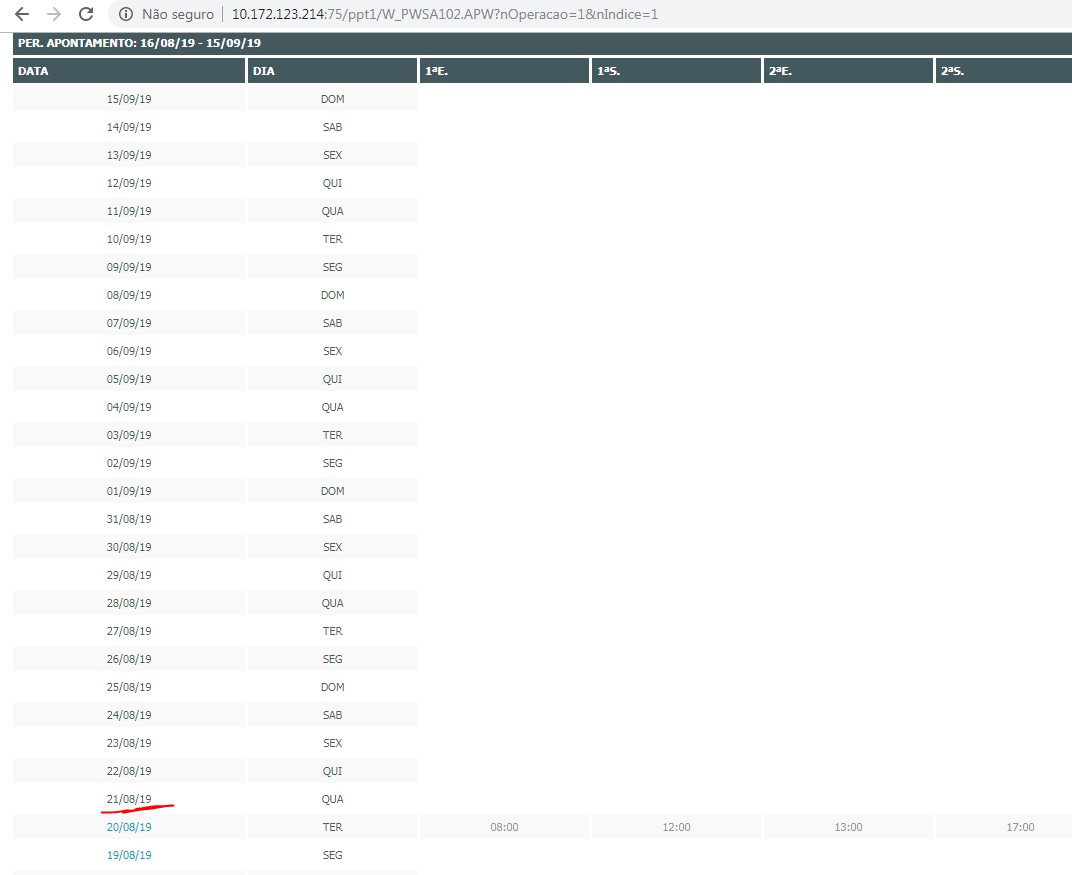The width and height of the screenshot is (1072, 875).
Task: Click the 25/08/19 date cell
Action: 129,687
